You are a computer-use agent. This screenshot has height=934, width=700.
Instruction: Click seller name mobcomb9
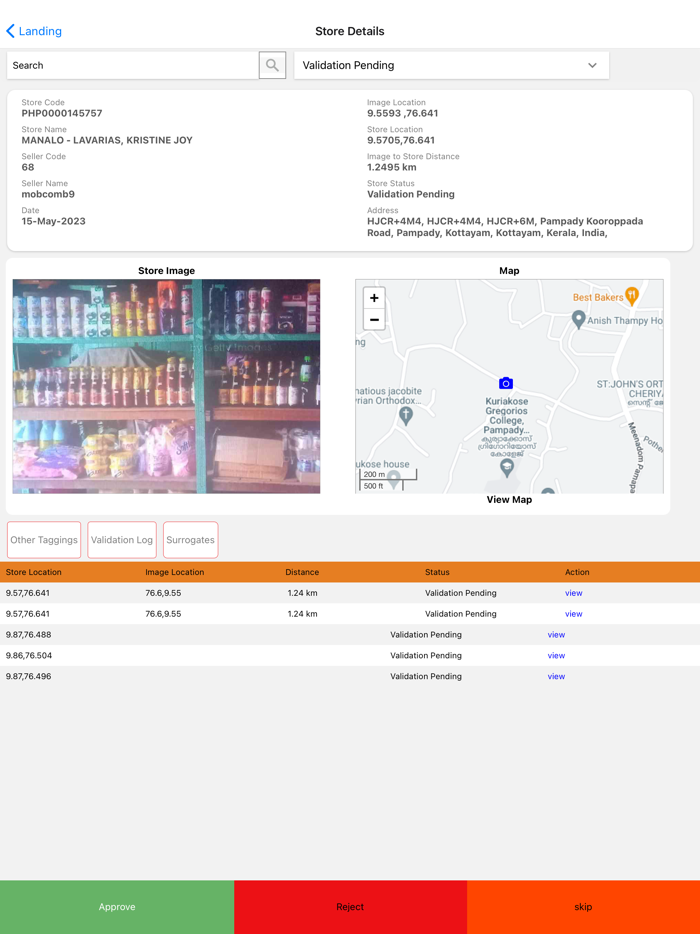coord(48,194)
